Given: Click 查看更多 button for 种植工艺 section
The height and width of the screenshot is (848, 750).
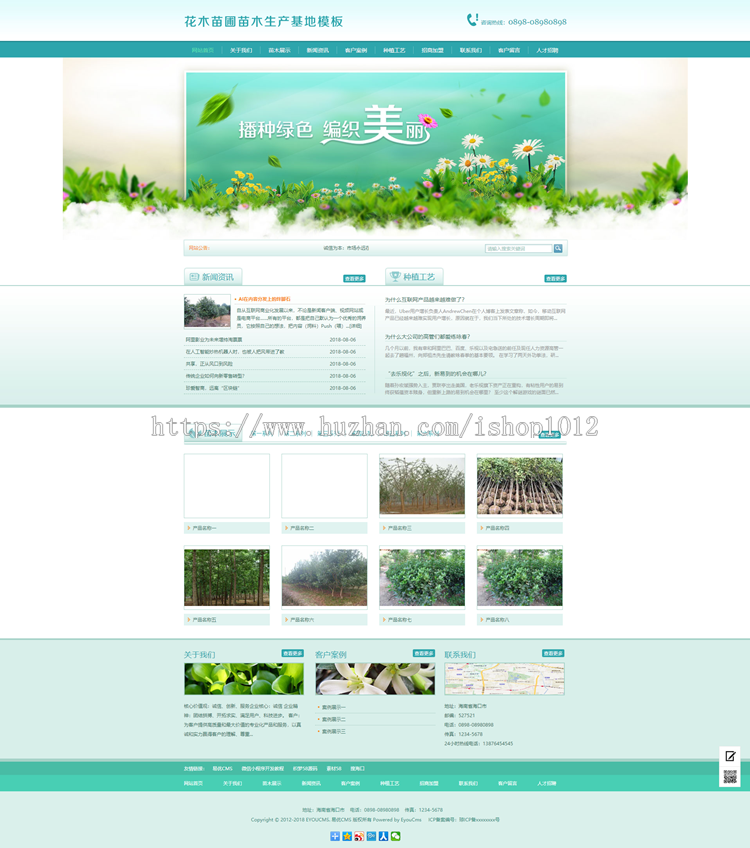Looking at the screenshot, I should (x=555, y=279).
